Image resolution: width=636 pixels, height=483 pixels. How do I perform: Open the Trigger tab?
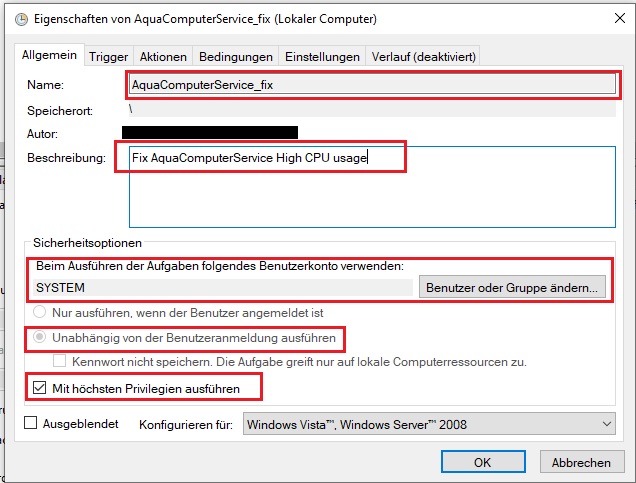pos(108,57)
